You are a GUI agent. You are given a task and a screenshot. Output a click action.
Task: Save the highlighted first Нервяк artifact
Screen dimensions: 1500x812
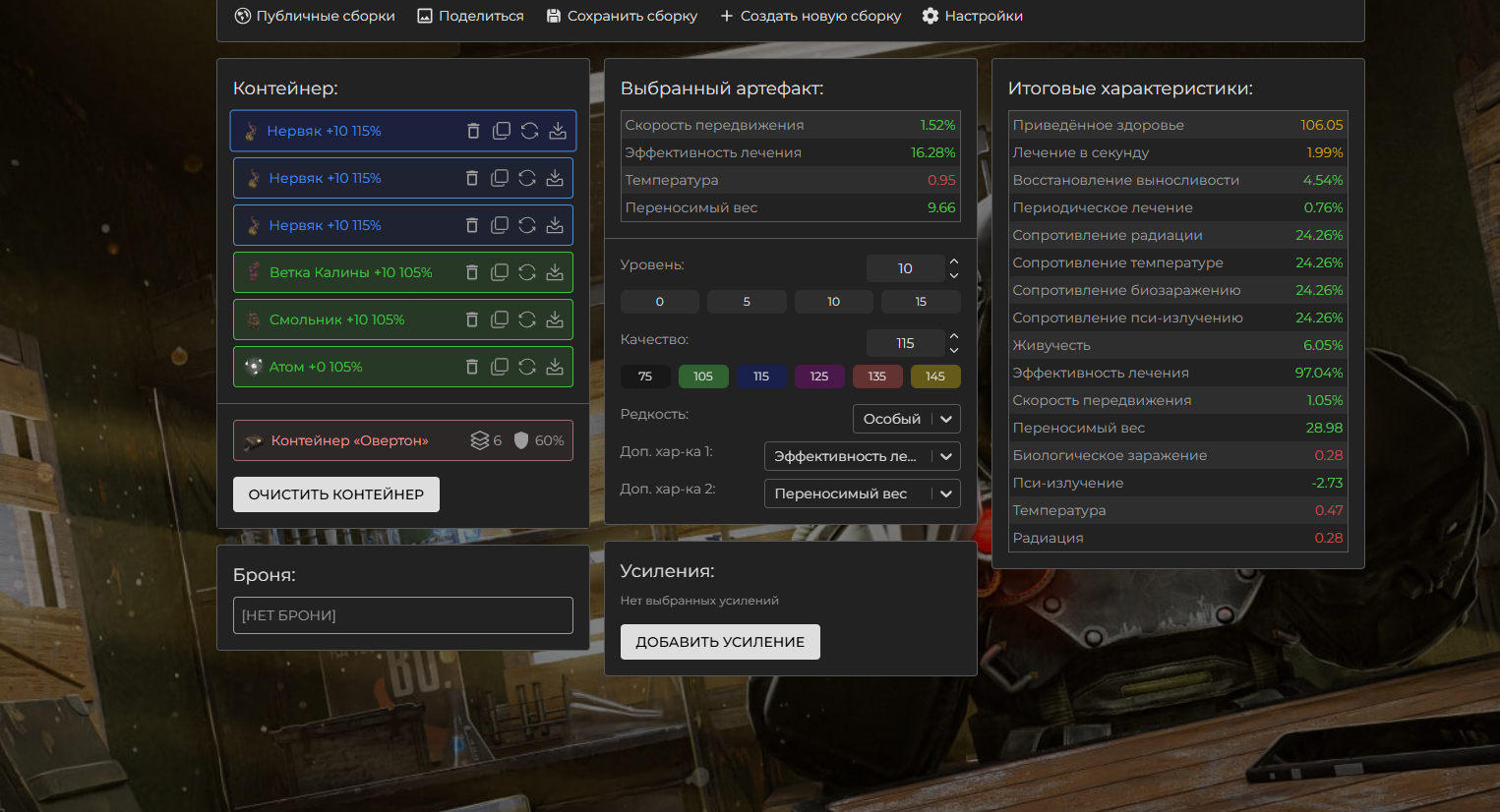coord(558,131)
